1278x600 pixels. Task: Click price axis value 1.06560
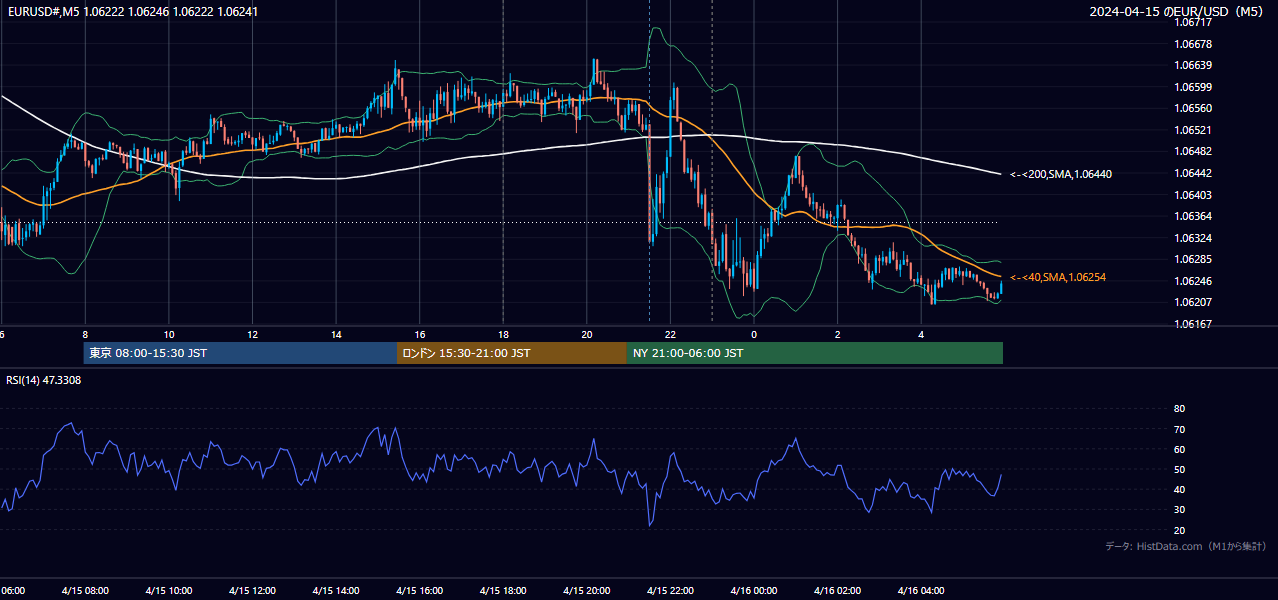point(1192,108)
